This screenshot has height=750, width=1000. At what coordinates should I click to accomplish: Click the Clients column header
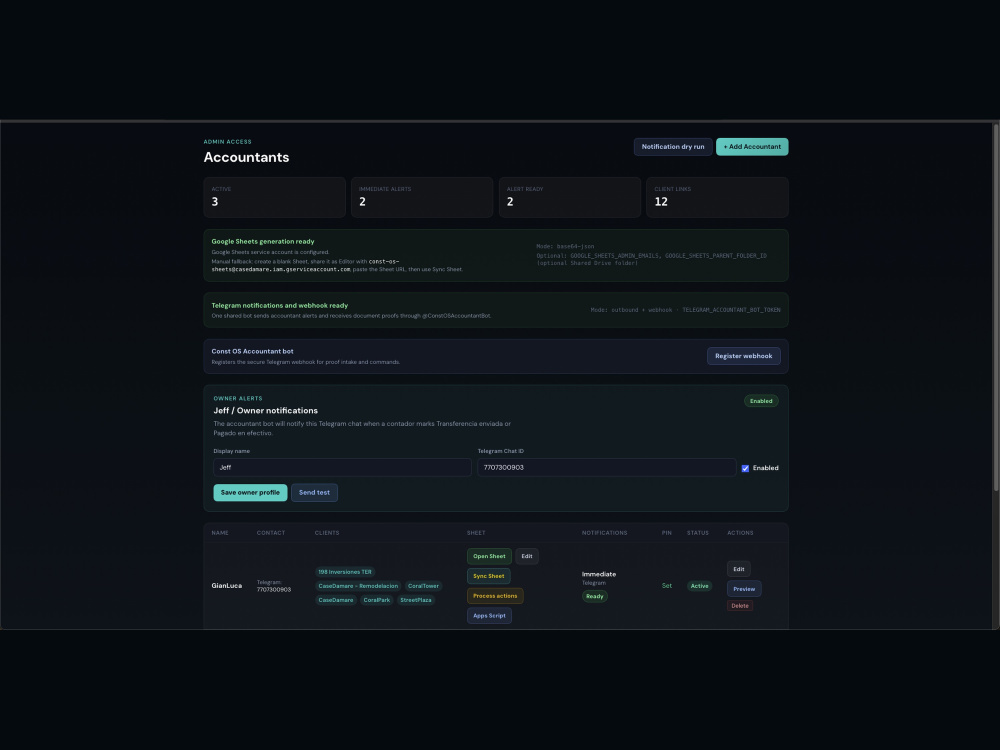point(327,533)
